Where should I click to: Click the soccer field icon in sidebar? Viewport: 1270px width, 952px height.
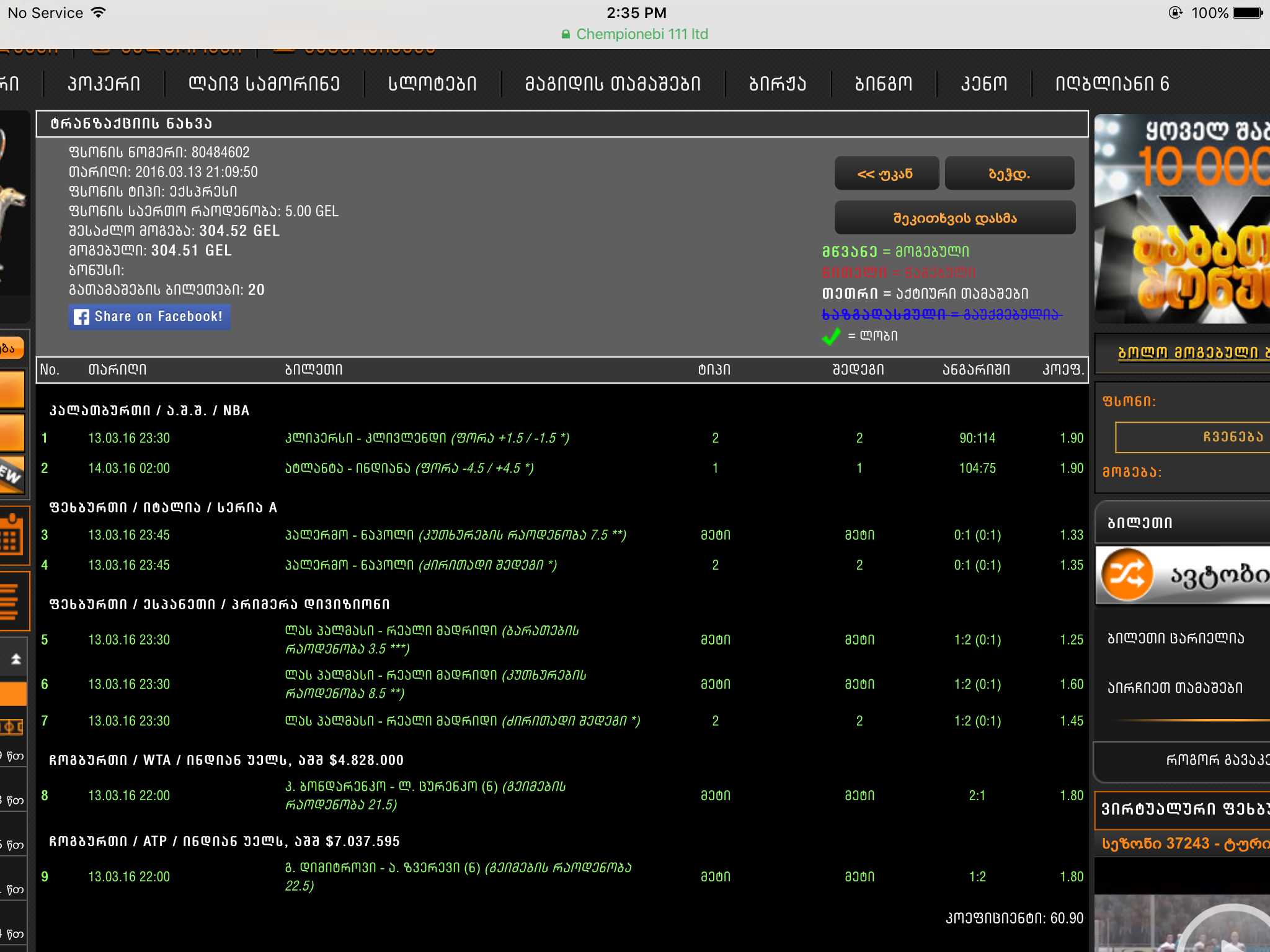11,726
